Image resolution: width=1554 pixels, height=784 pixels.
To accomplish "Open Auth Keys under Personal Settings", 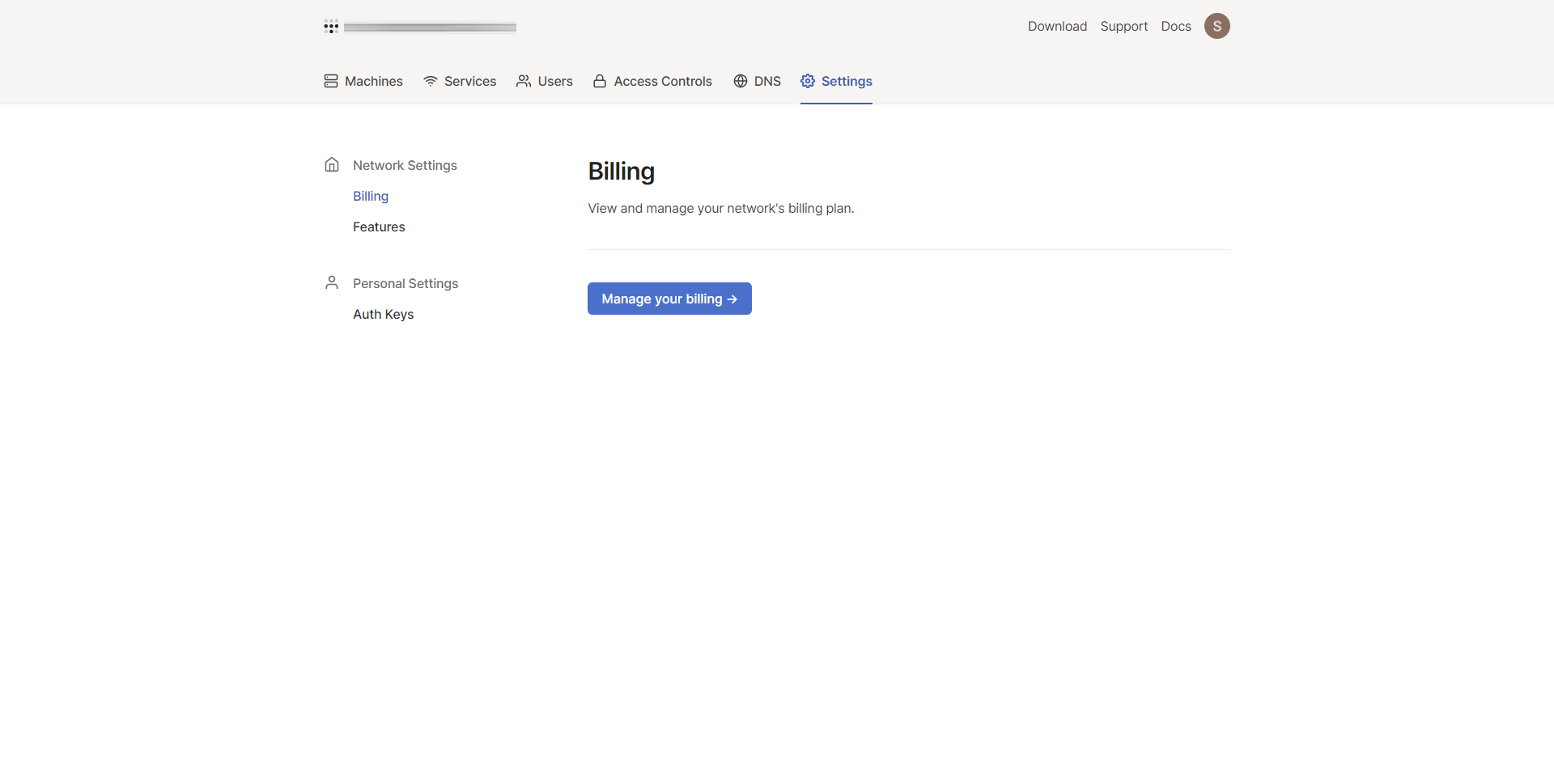I will [x=383, y=314].
